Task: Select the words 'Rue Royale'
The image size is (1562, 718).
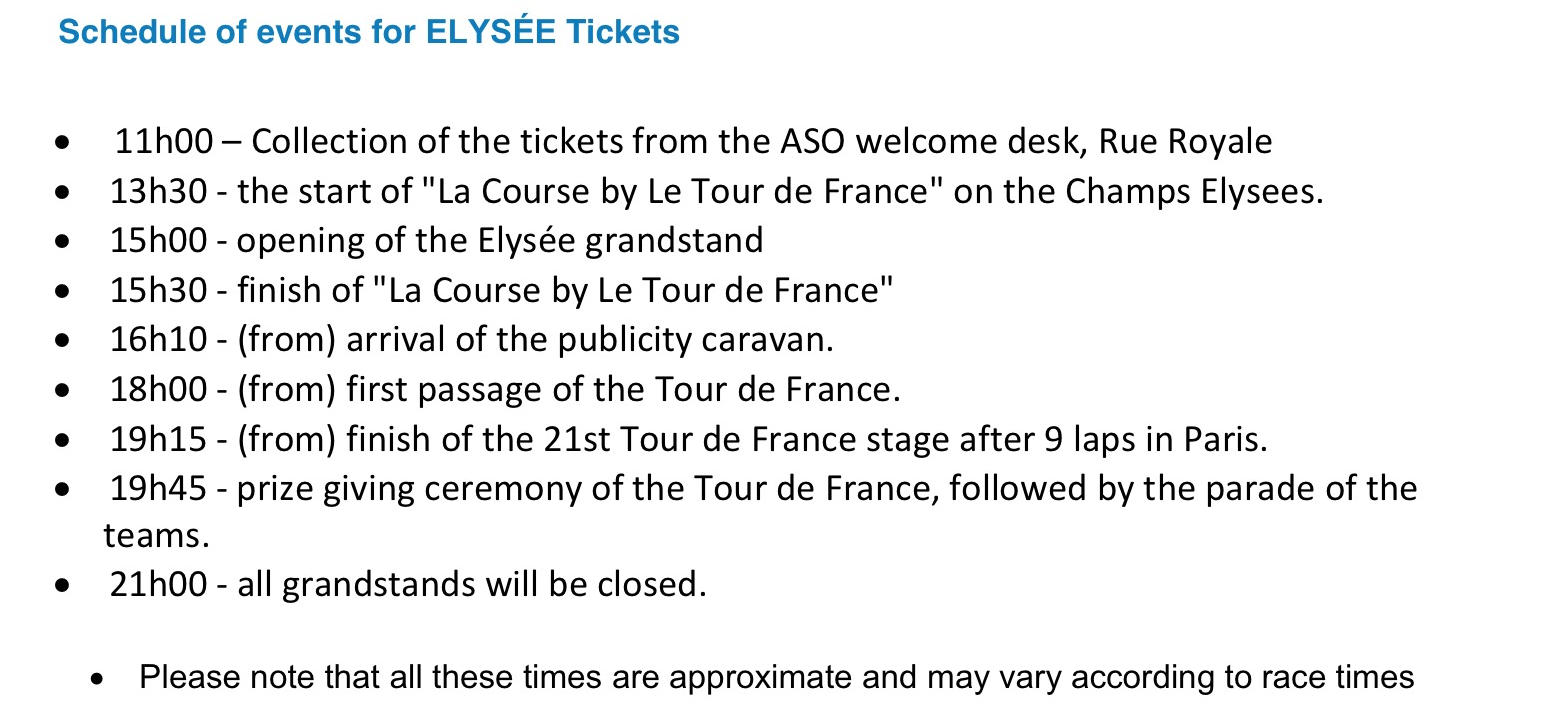Action: point(1185,142)
